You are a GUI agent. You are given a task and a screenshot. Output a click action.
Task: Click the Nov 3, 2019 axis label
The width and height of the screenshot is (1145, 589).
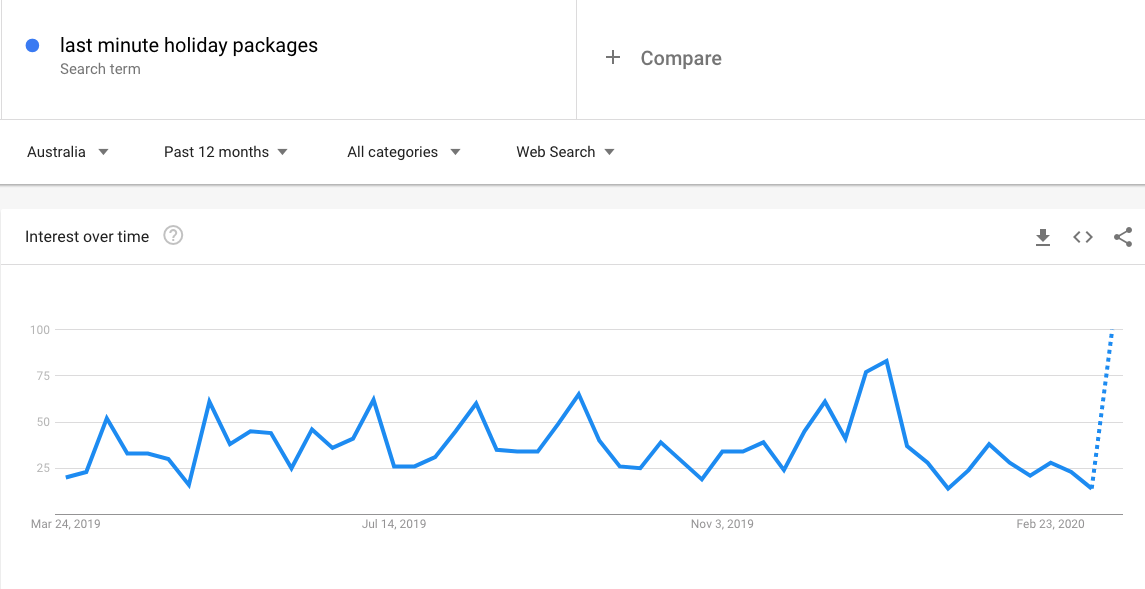[721, 524]
